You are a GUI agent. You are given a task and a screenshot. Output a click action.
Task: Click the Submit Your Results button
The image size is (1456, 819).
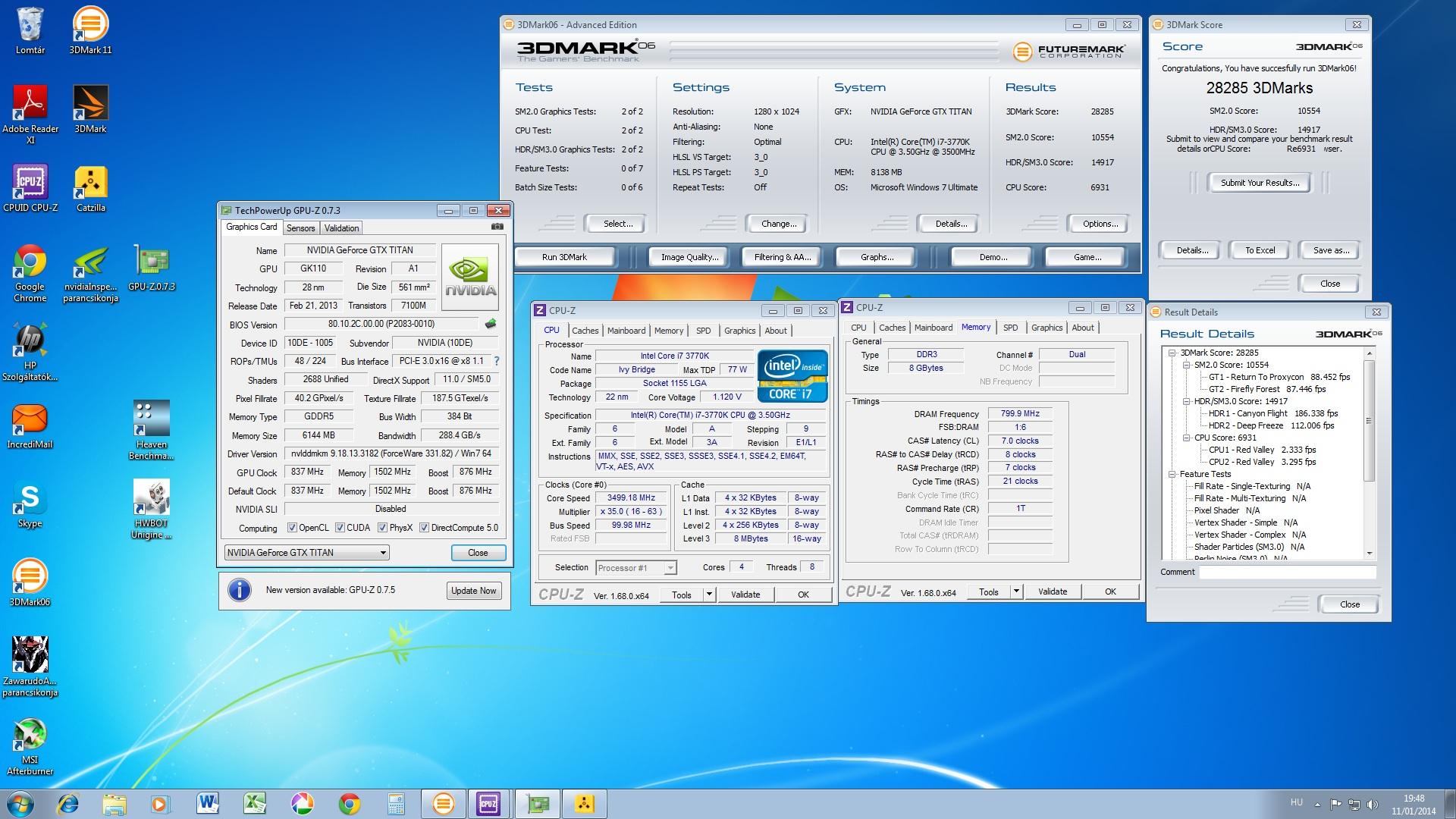coord(1260,183)
